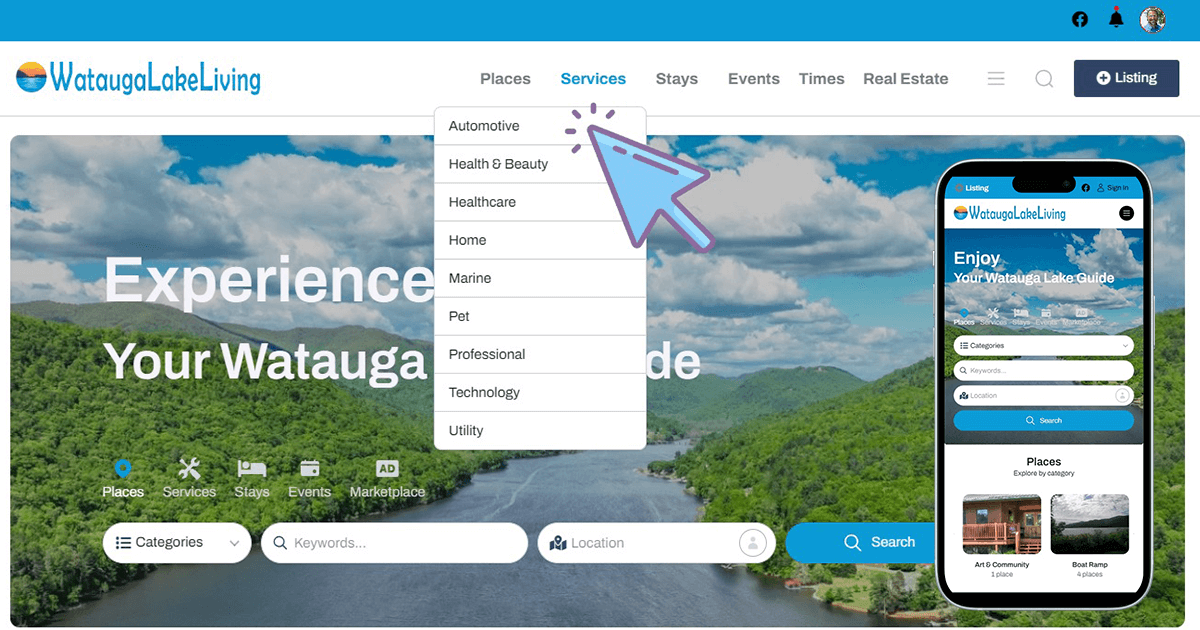Expand the Categories dropdown

177,542
